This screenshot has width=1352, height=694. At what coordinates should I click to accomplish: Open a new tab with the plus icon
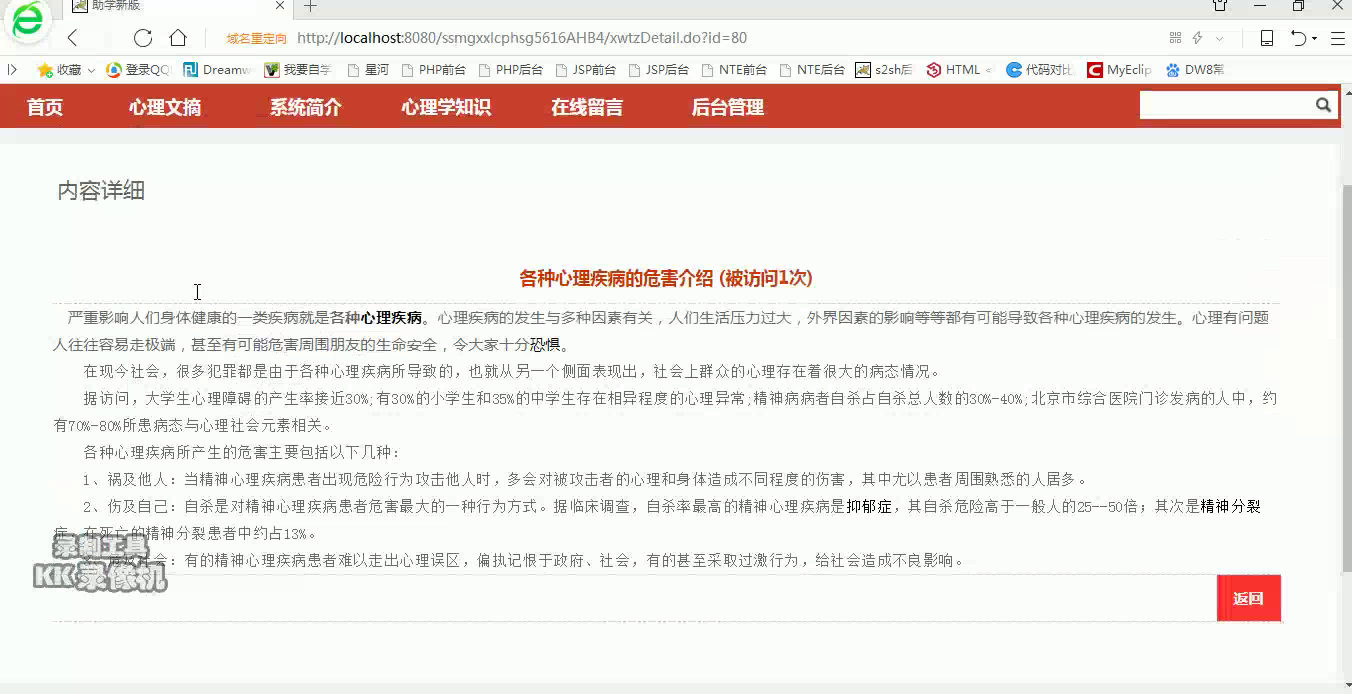coord(310,6)
